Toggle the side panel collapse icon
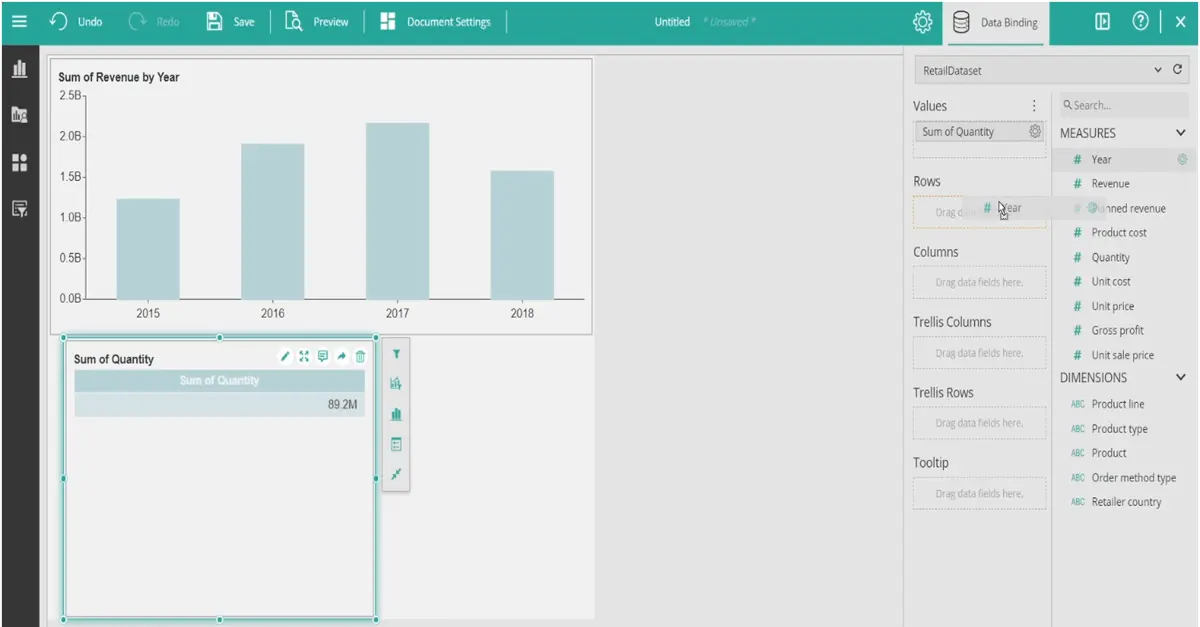 (x=1103, y=21)
